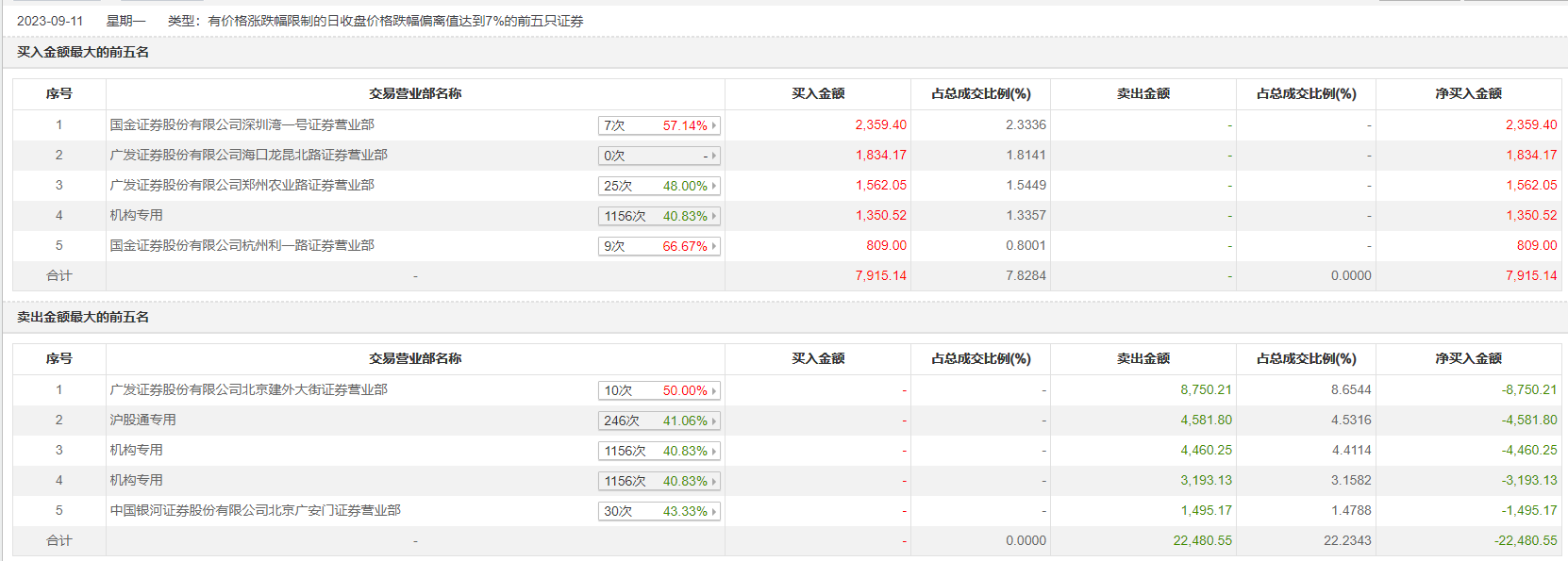Click 中国银河证券北京广安门证券营业部 link
This screenshot has width=1568, height=561.
coord(255,510)
